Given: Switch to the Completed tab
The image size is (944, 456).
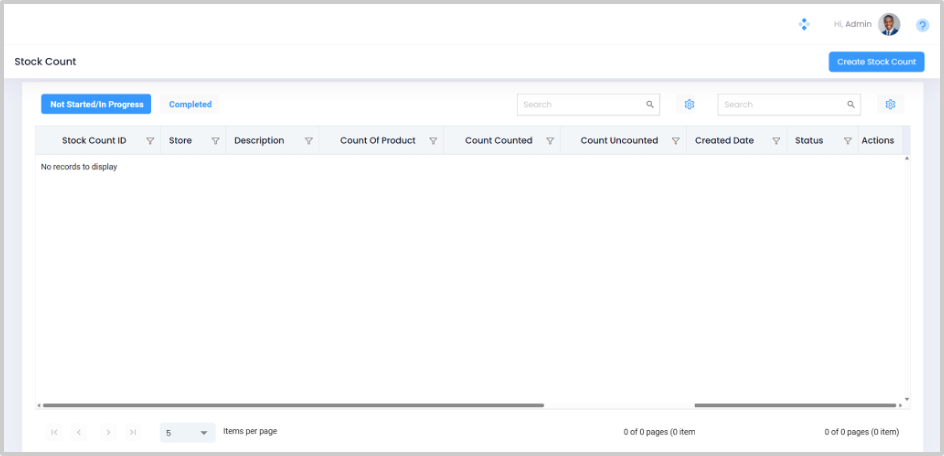Looking at the screenshot, I should [x=190, y=104].
